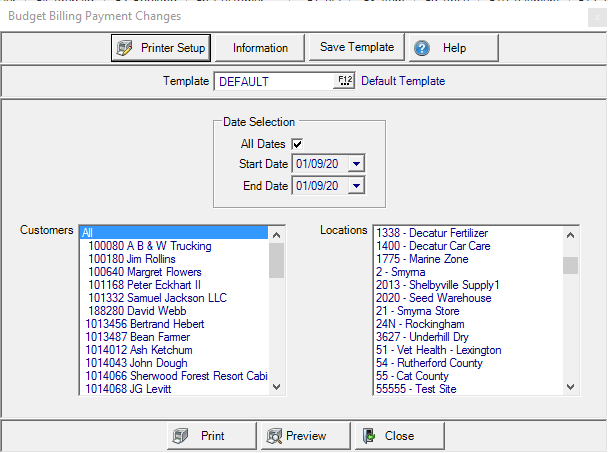This screenshot has width=608, height=453.
Task: Click the Template name input field
Action: [273, 81]
